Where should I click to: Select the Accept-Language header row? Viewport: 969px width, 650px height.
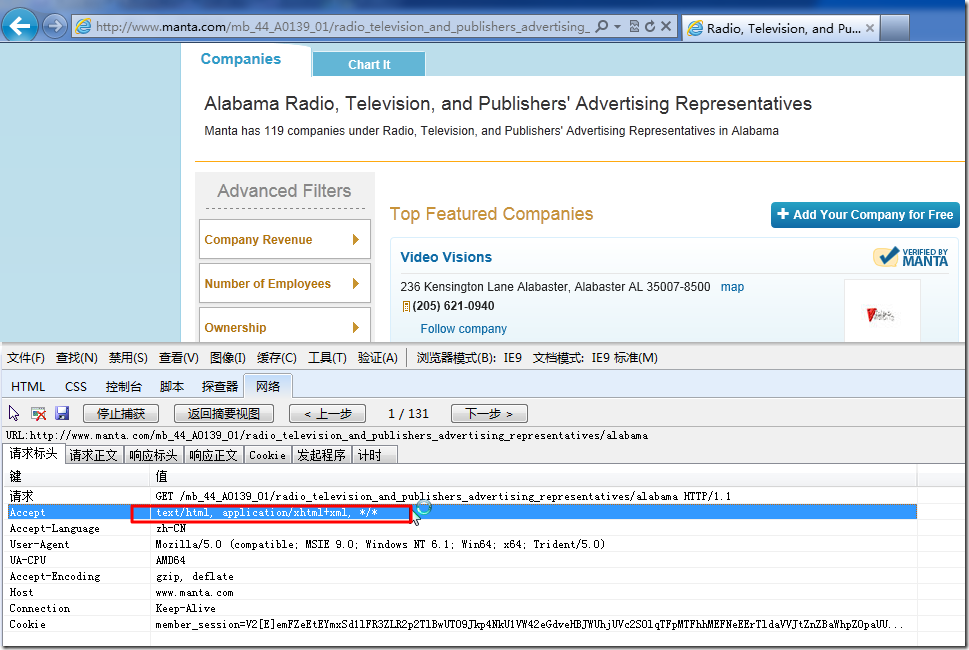[462, 528]
